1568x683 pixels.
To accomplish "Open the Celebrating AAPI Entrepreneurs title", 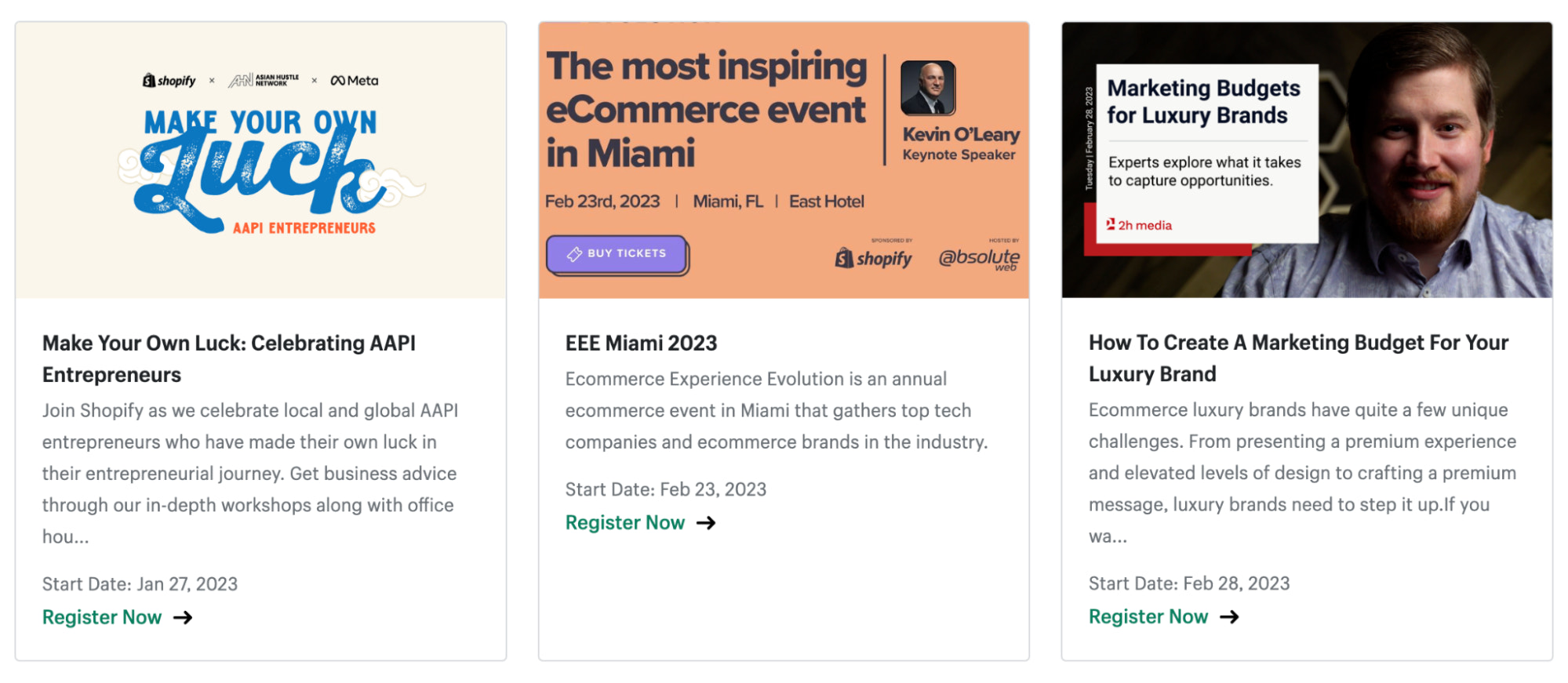I will coord(229,358).
